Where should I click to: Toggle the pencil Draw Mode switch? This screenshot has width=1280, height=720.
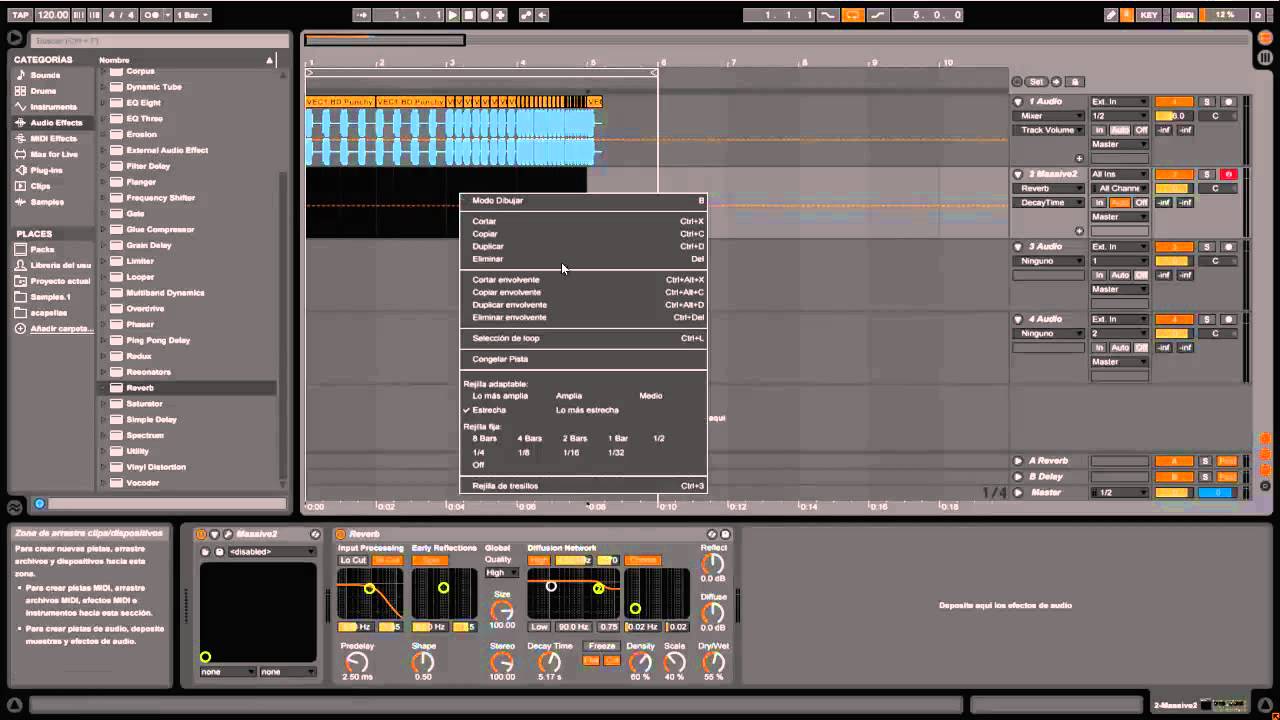(1111, 15)
